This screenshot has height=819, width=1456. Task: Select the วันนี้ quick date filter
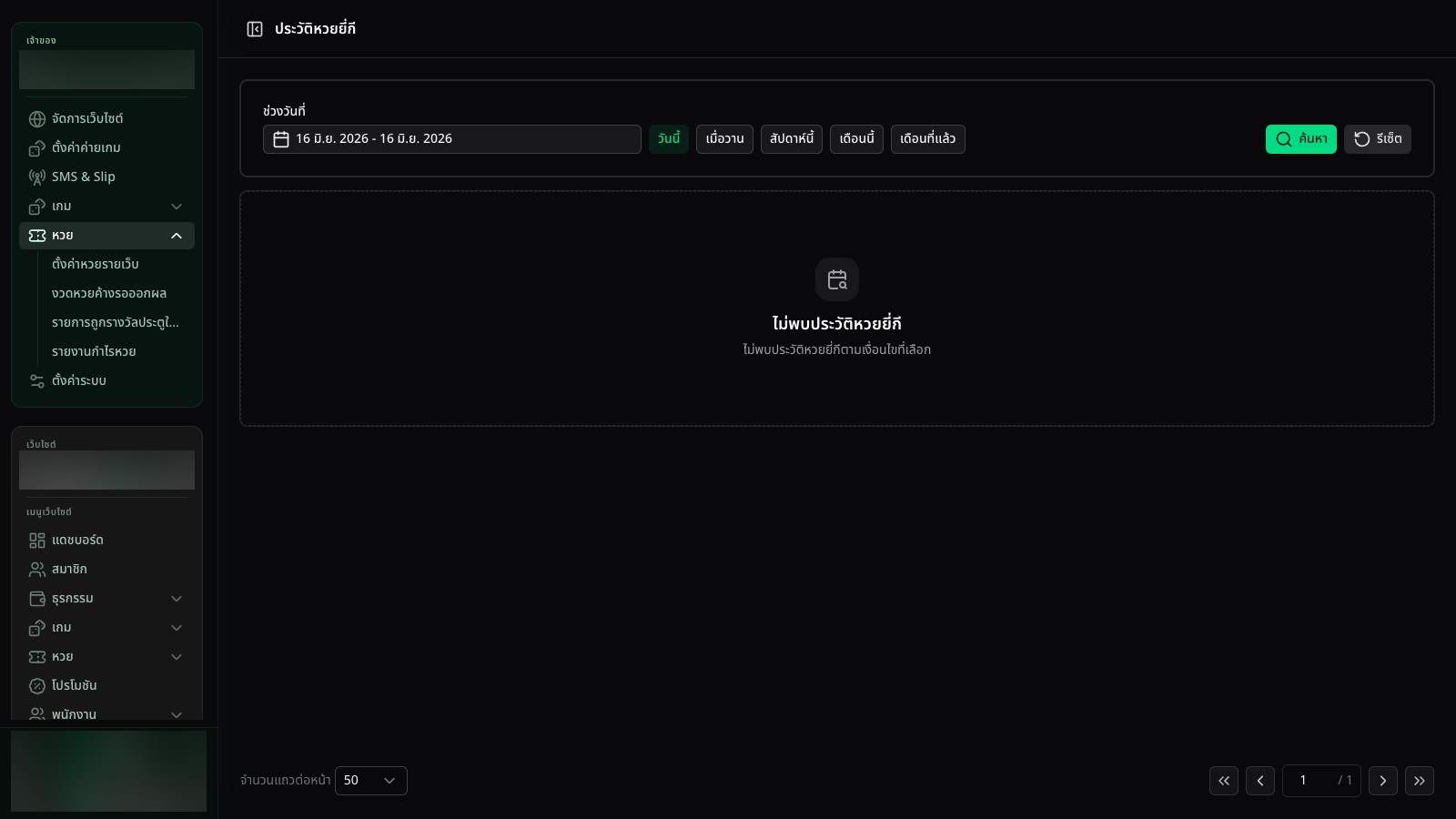pos(669,139)
